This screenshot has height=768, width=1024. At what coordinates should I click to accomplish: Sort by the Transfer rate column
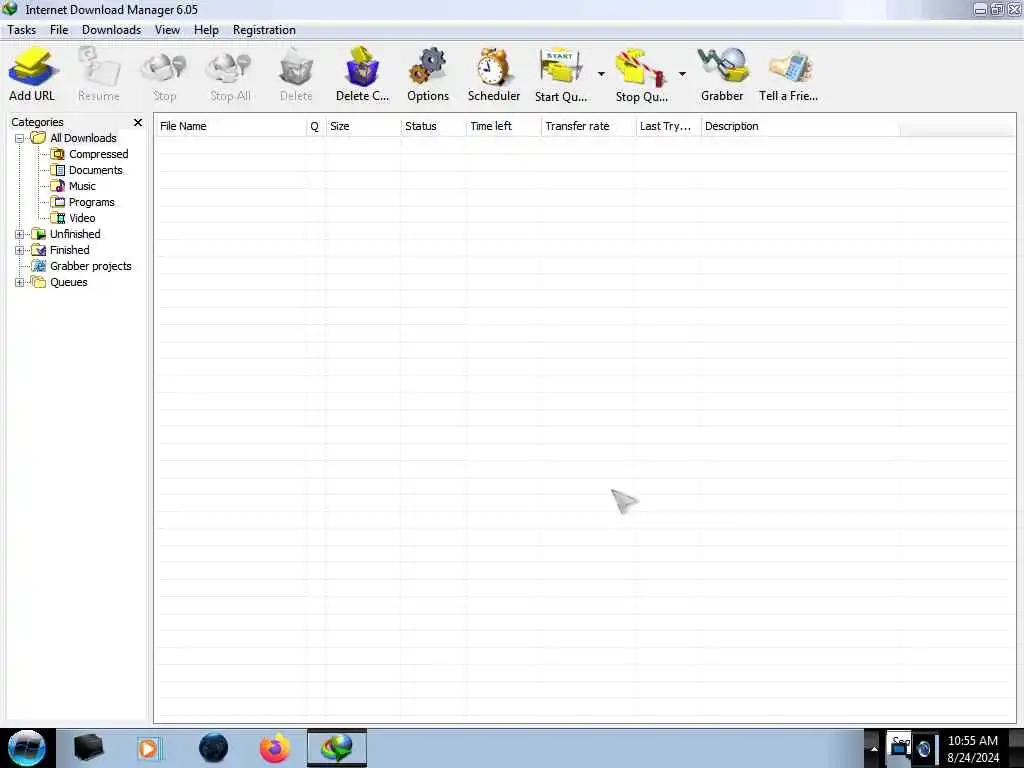pos(588,126)
